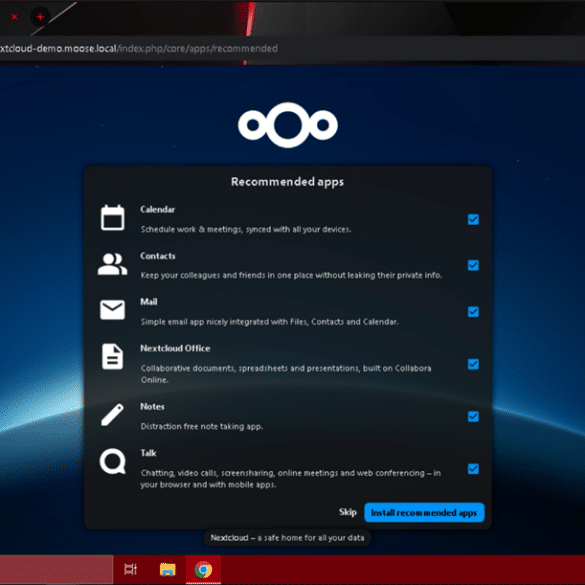This screenshot has width=585, height=585.
Task: Click Install recommended apps button
Action: click(424, 513)
